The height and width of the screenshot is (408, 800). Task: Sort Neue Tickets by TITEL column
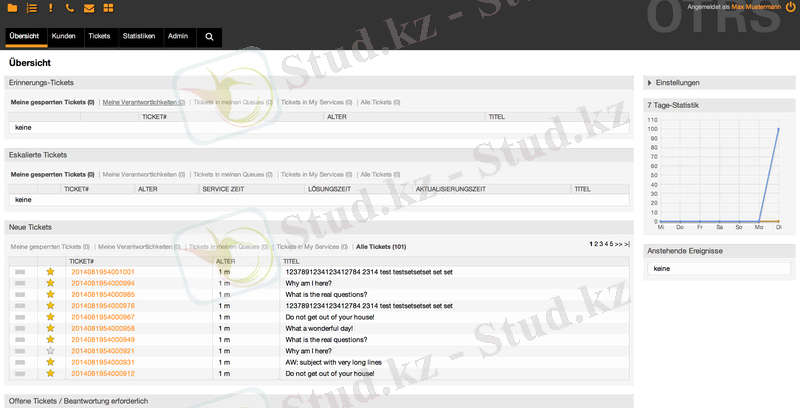(x=291, y=261)
